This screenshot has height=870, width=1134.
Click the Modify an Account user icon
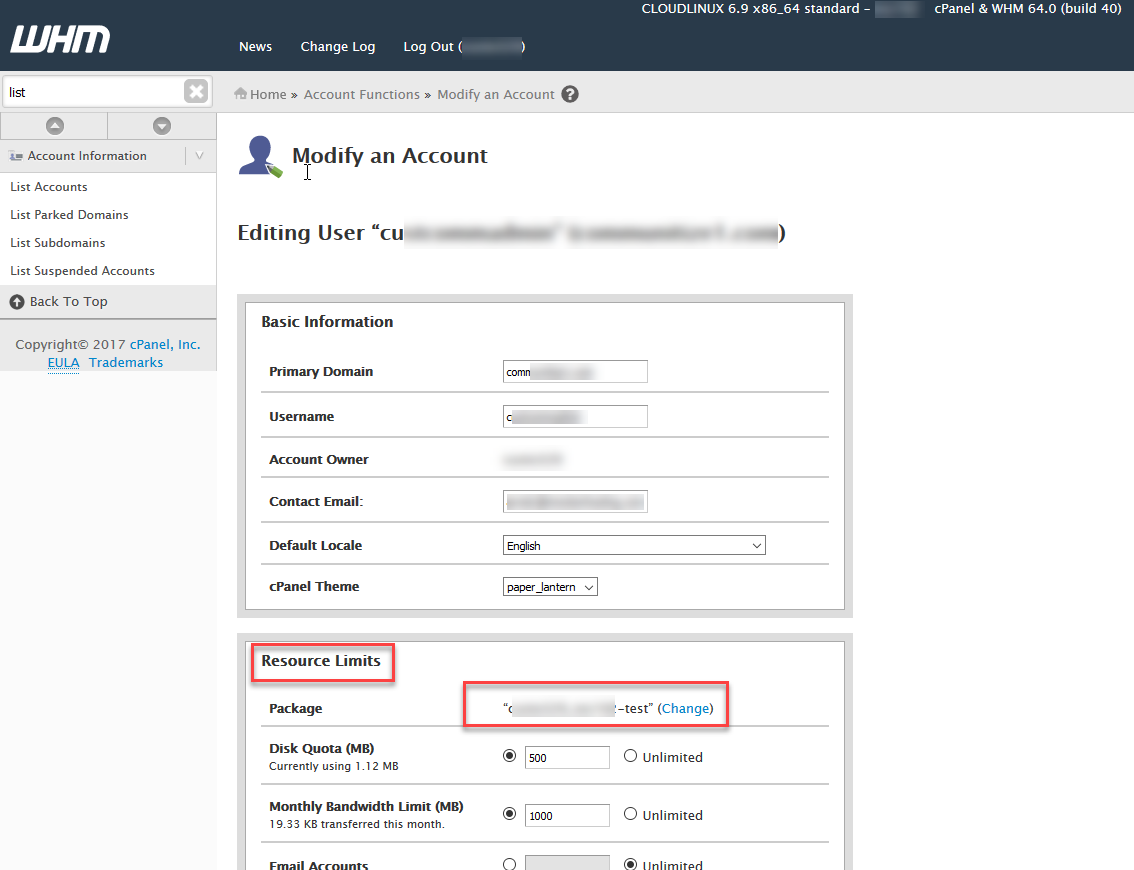coord(259,157)
